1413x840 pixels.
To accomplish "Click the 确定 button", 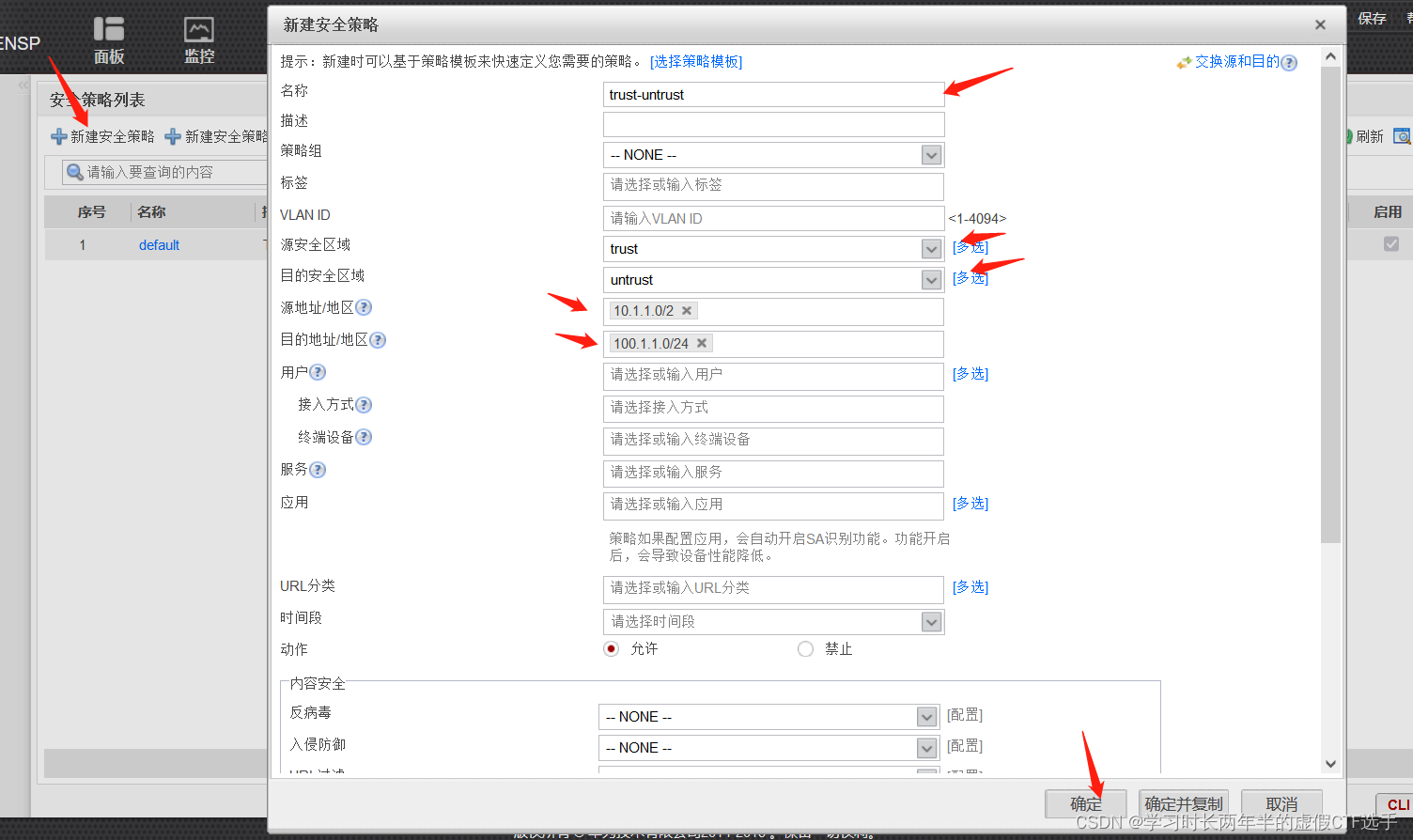I will (1086, 804).
